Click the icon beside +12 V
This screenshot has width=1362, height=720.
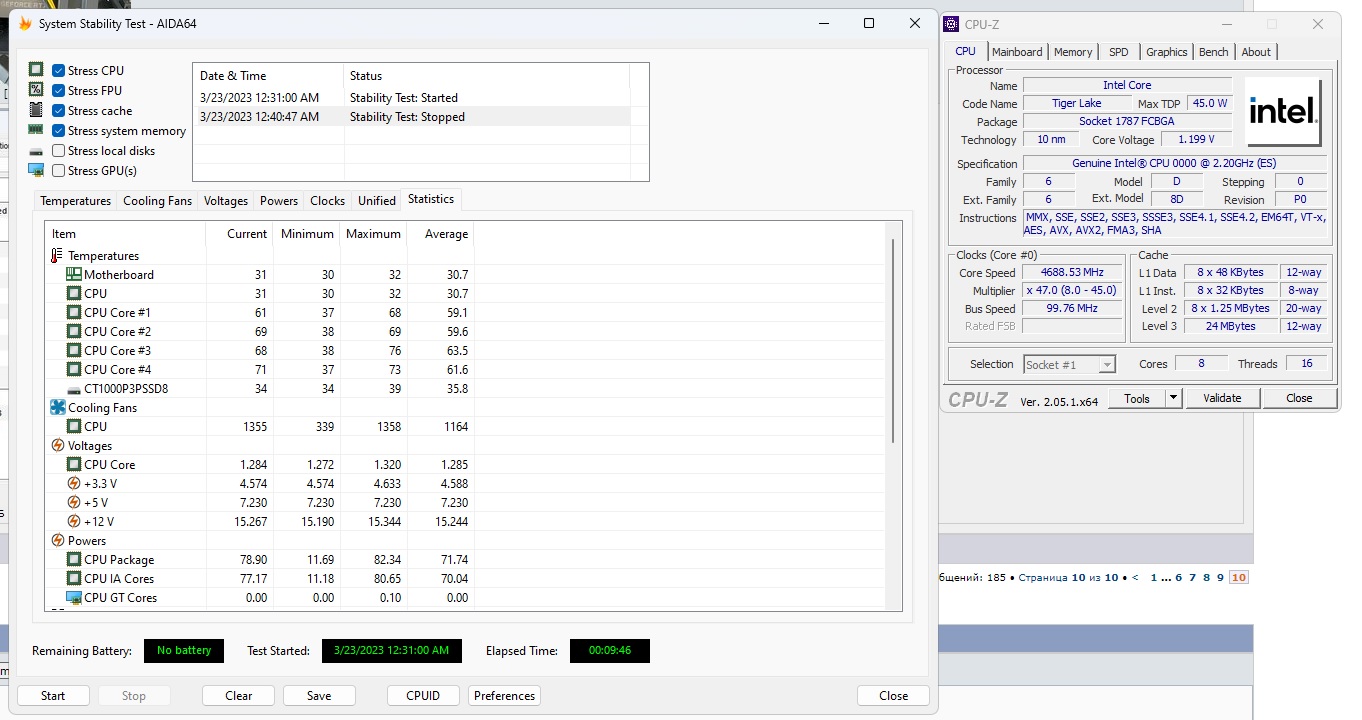74,521
